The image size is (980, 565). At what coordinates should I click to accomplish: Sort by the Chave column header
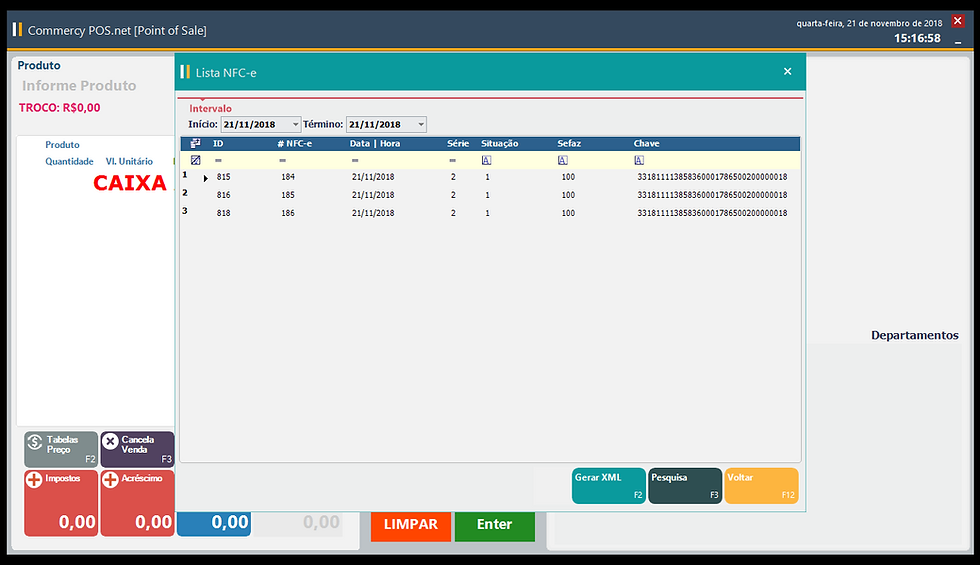(646, 143)
